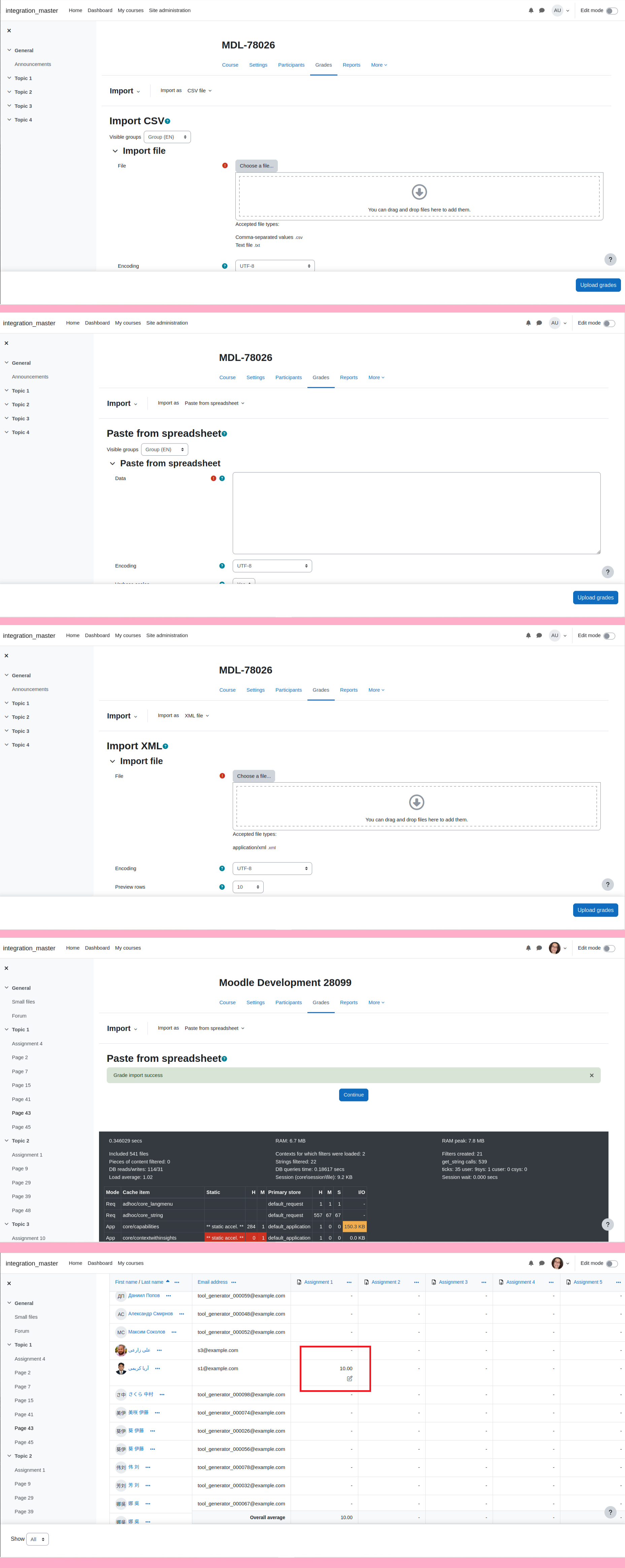Click Encoding help icon on Import CSV page
Image resolution: width=625 pixels, height=1568 pixels.
(225, 266)
